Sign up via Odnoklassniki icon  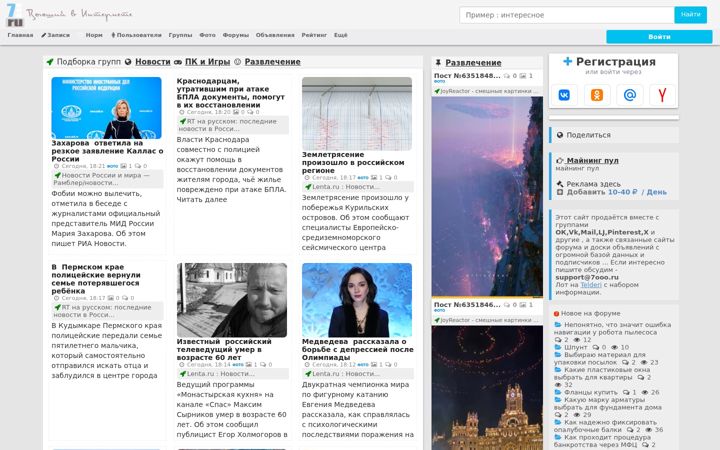(x=596, y=95)
